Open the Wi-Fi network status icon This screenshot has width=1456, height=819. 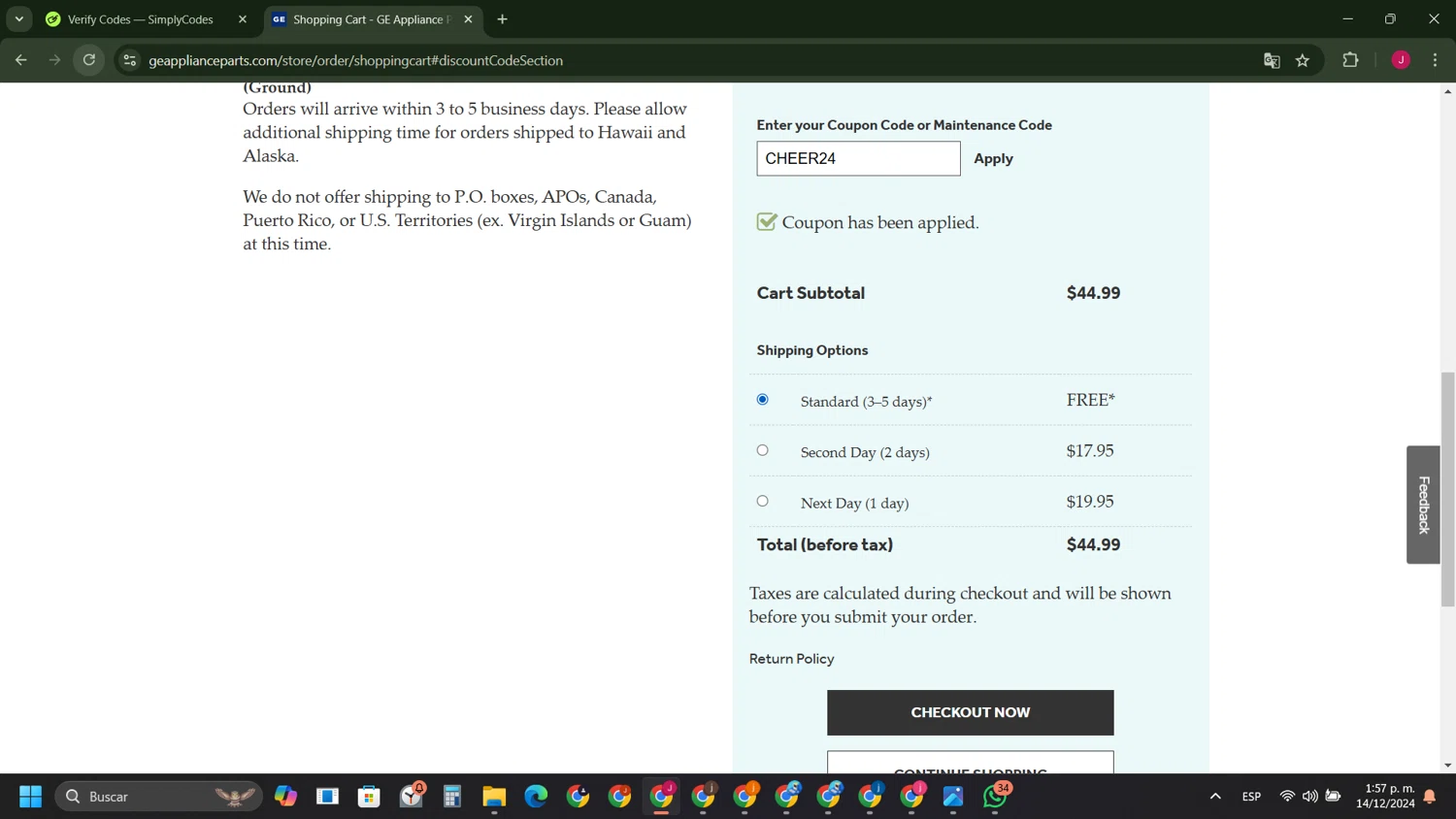[x=1287, y=797]
